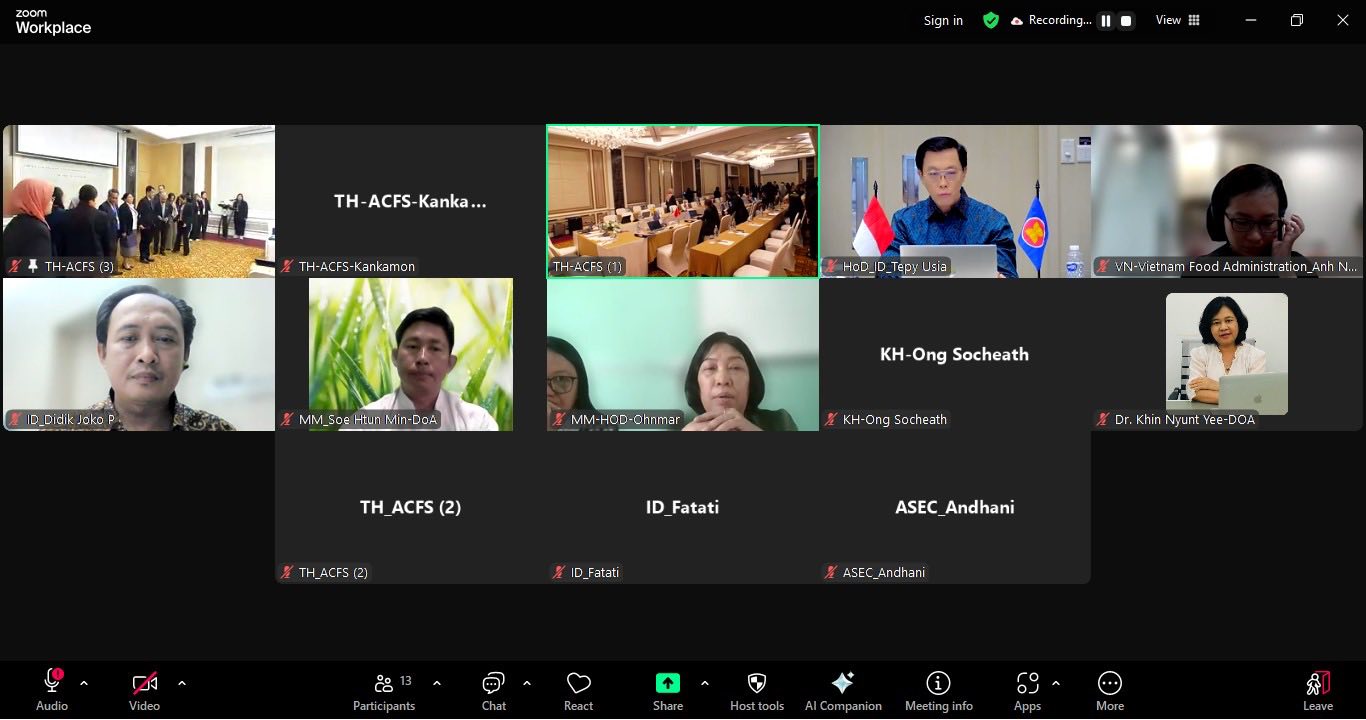
Task: Click muted mic icon on ID_Fatati
Action: pos(560,572)
